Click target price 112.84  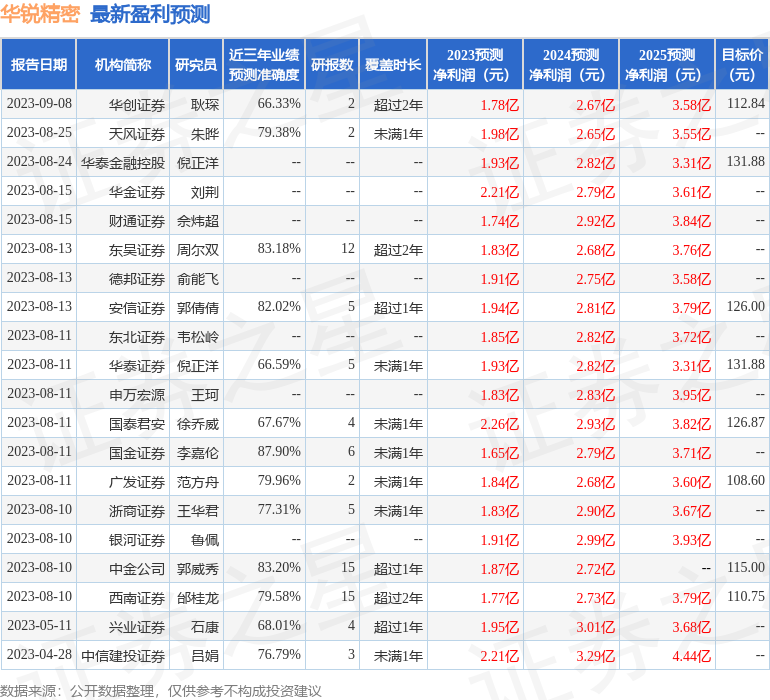pos(745,104)
